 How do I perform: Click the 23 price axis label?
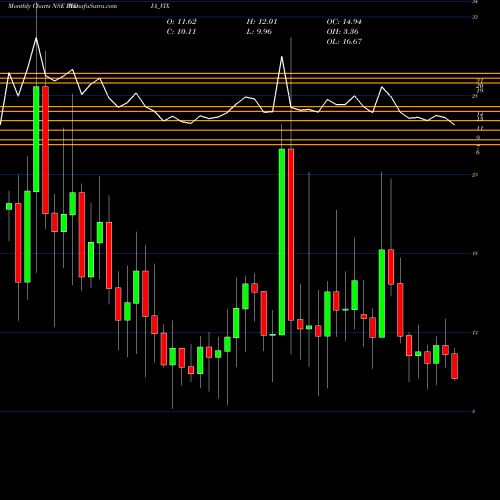coord(475,175)
